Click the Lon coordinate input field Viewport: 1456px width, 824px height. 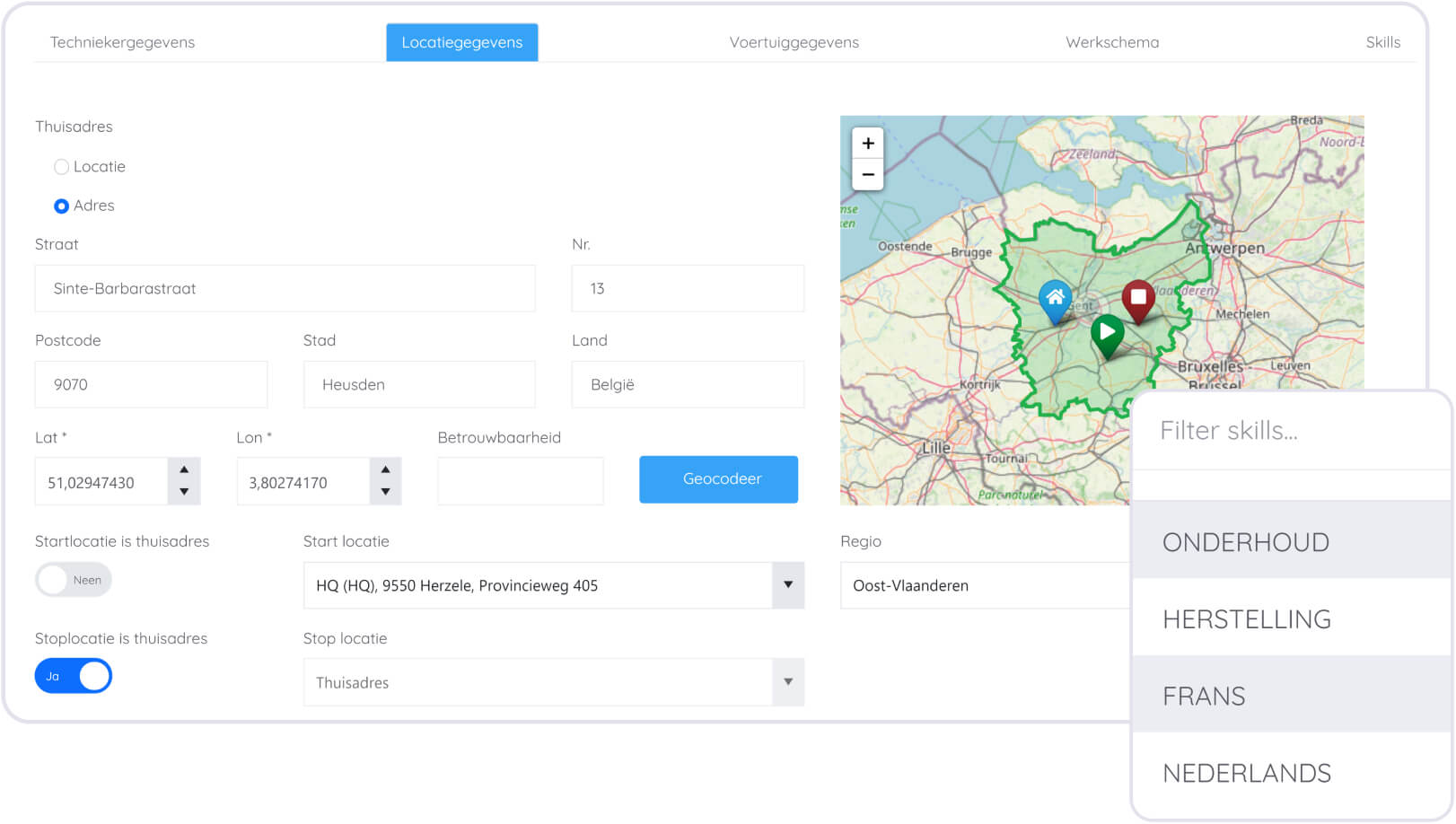click(303, 481)
